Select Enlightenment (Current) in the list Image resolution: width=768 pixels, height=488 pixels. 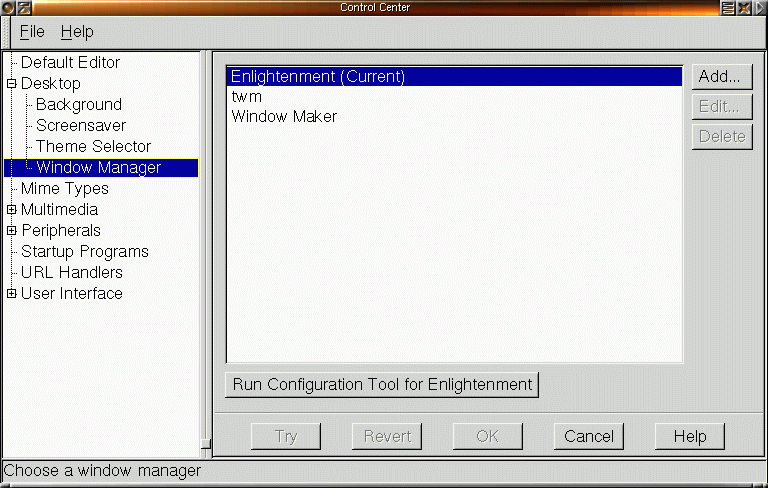point(455,76)
